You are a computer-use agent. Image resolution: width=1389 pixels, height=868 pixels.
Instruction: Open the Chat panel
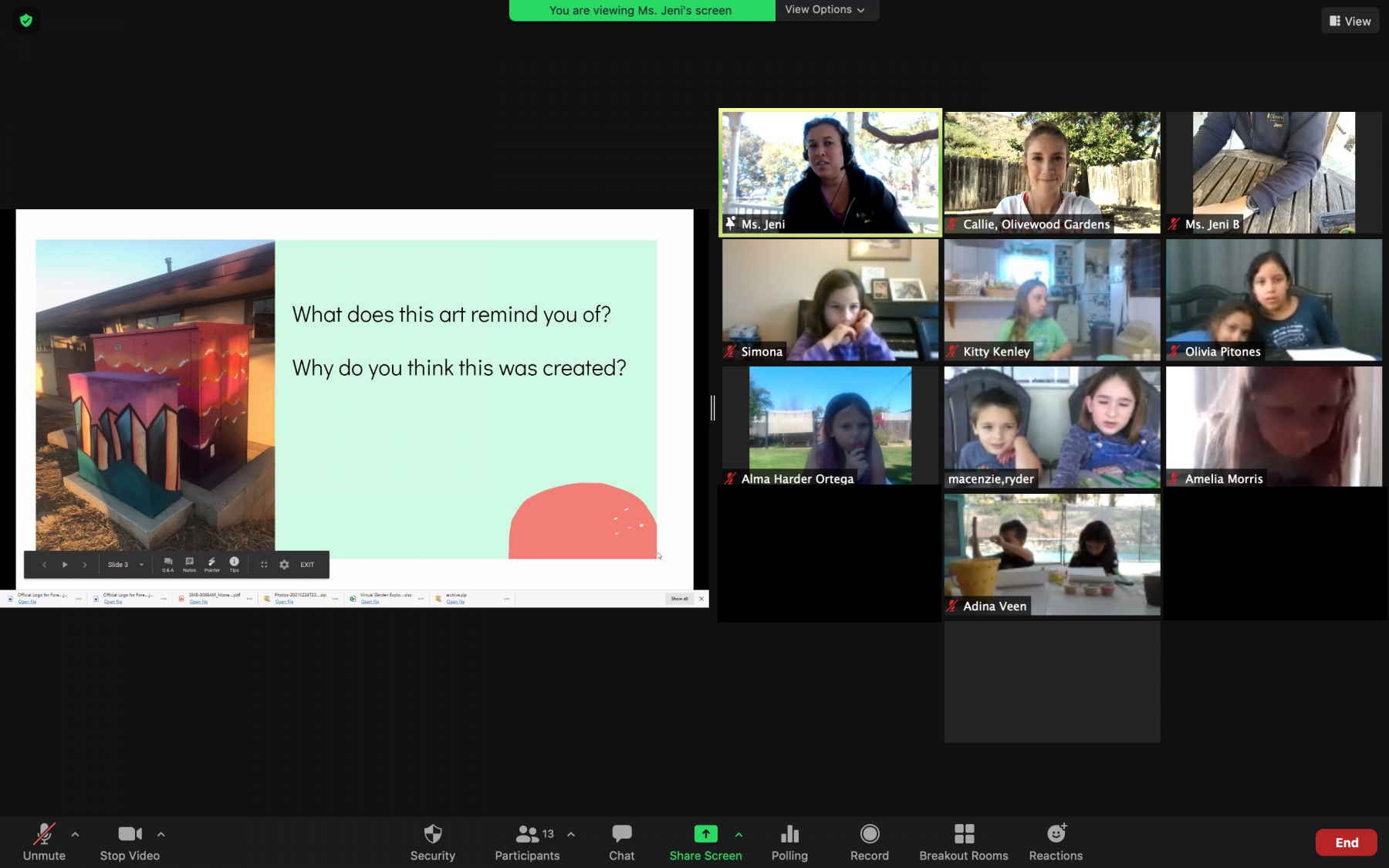pyautogui.click(x=621, y=842)
